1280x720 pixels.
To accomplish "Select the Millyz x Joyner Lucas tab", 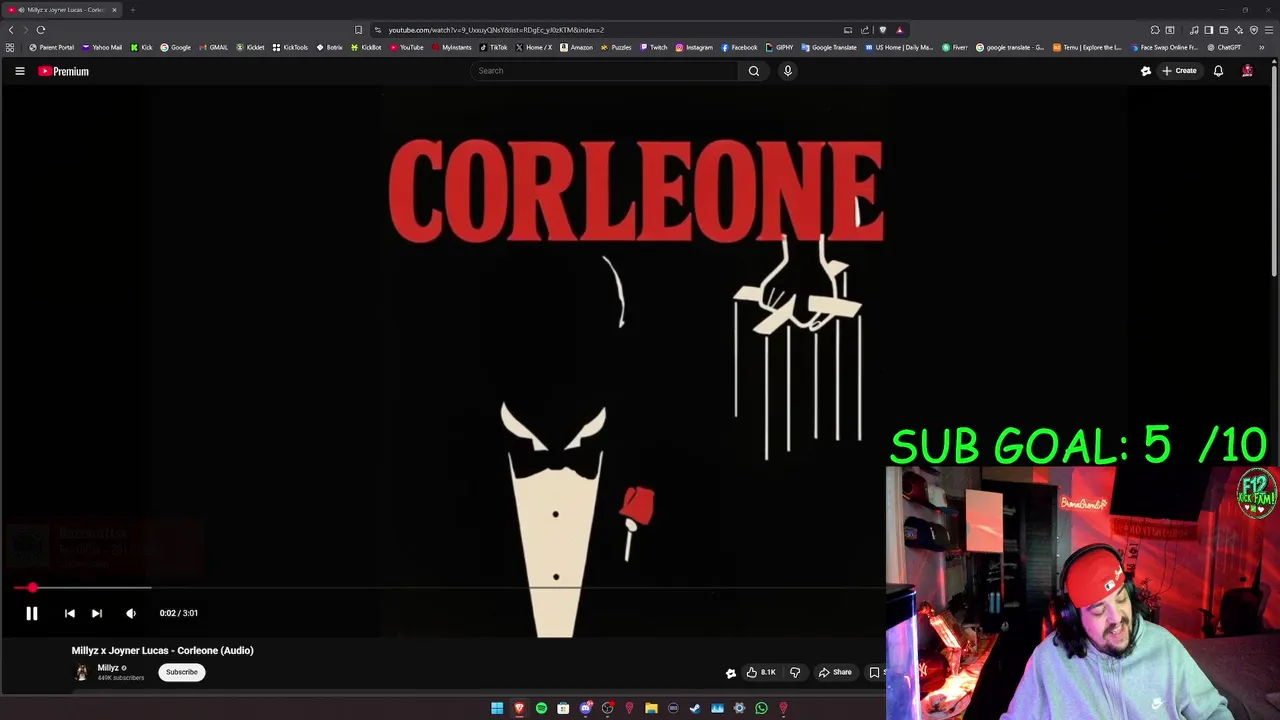I will 63,10.
